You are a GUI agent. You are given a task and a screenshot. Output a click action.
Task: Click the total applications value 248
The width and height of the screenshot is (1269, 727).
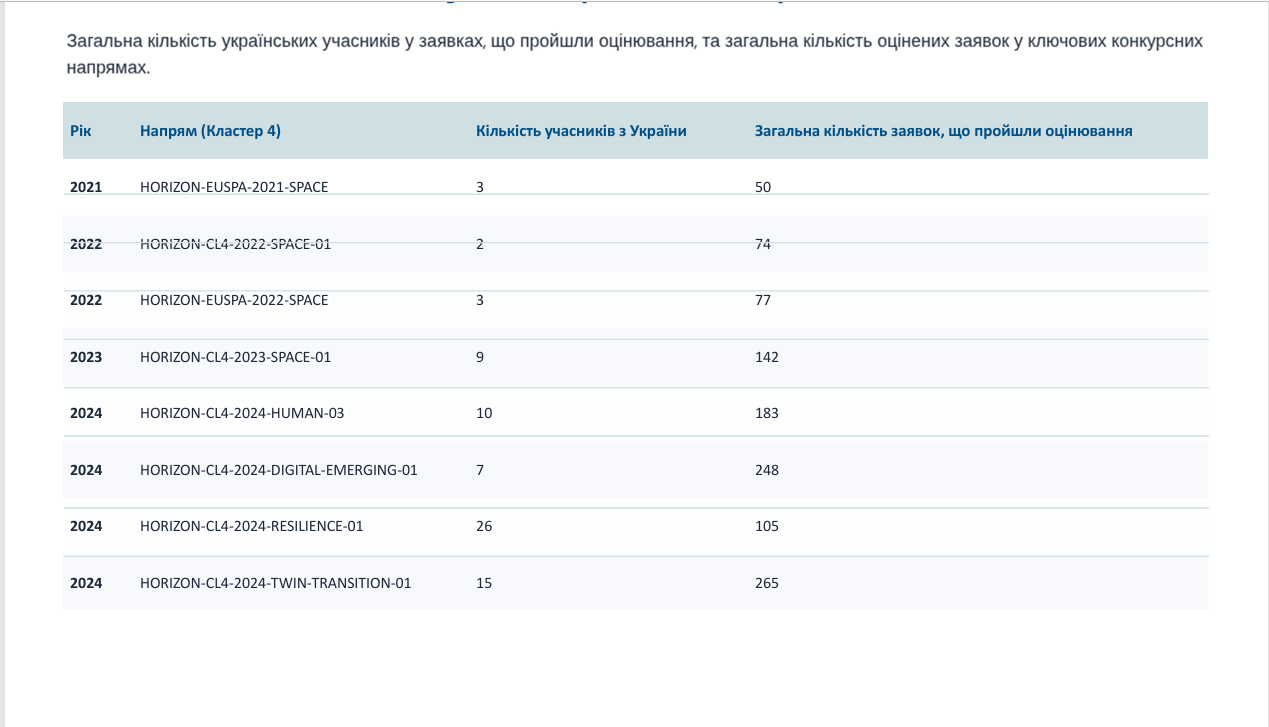(766, 470)
